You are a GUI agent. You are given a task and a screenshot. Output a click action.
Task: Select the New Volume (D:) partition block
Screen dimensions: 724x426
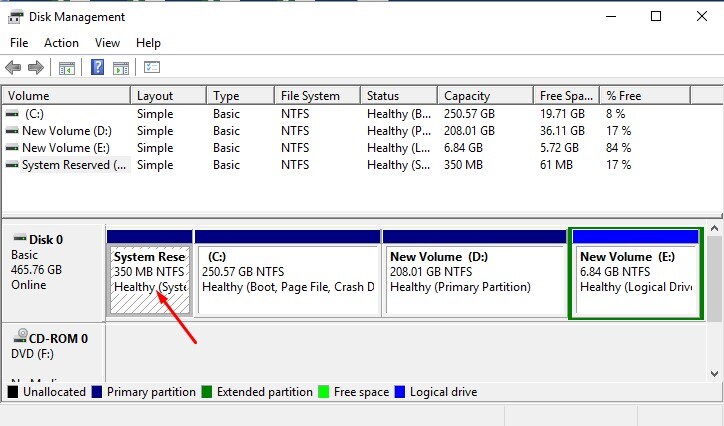point(475,272)
